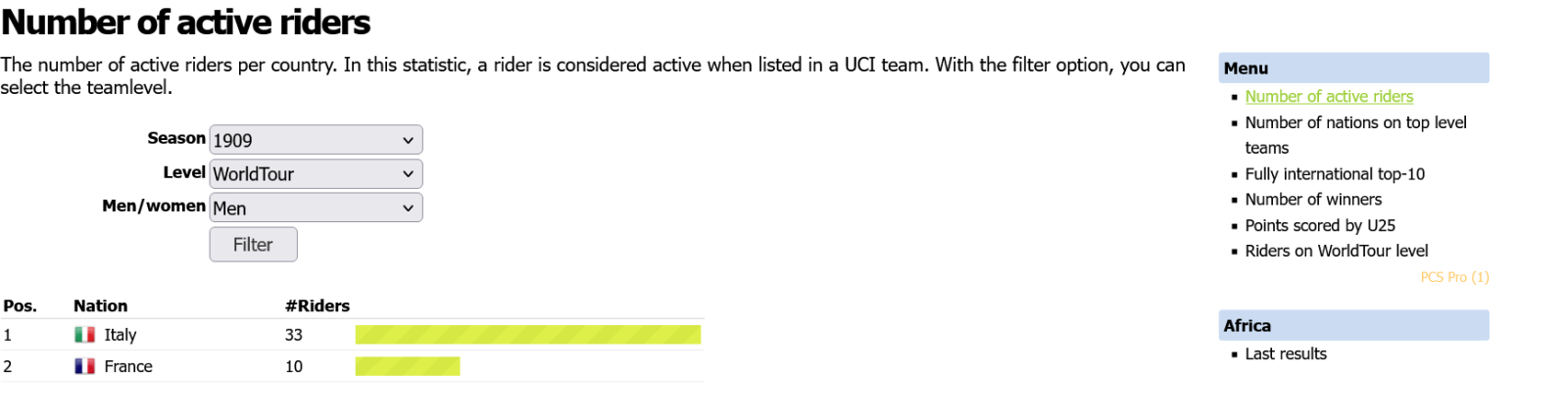The image size is (1568, 420).
Task: Open Number of active riders link
Action: [1329, 96]
